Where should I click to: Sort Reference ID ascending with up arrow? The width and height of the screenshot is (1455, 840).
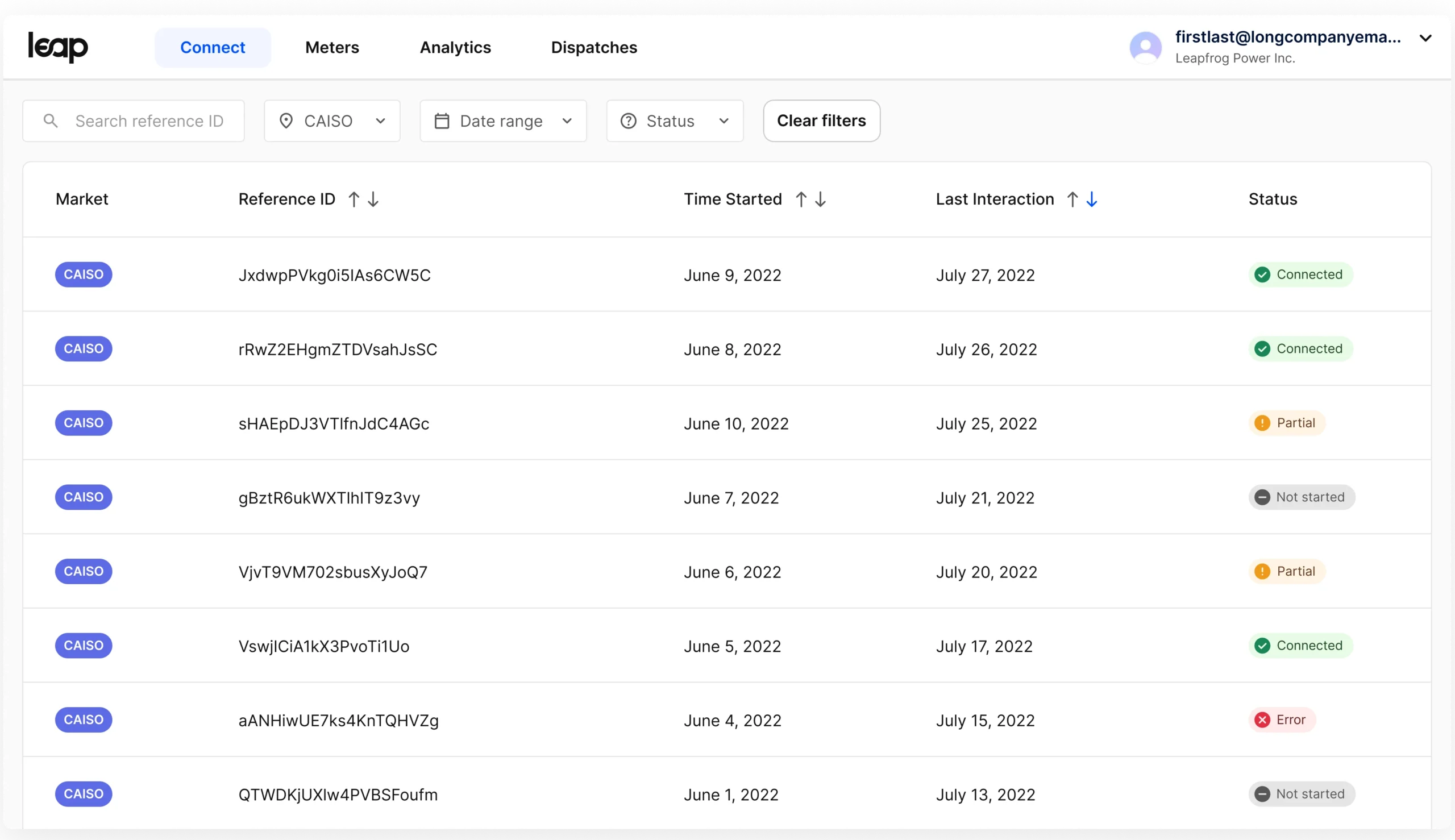(354, 199)
